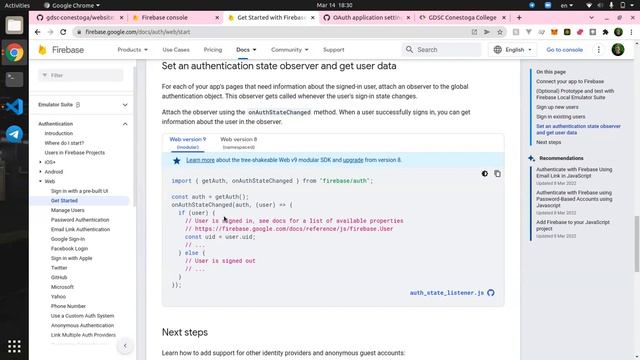Switch to OAuth application settings tab
Screen dimensions: 640x360
pos(367,18)
